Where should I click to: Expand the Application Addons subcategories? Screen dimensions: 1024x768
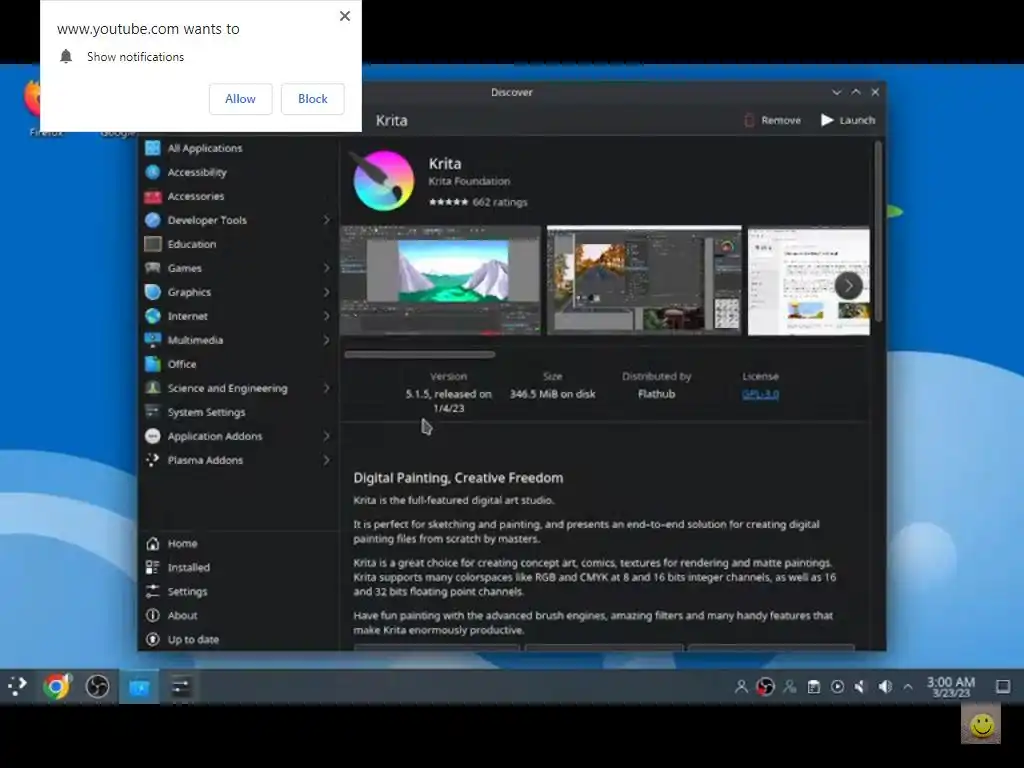click(x=327, y=436)
